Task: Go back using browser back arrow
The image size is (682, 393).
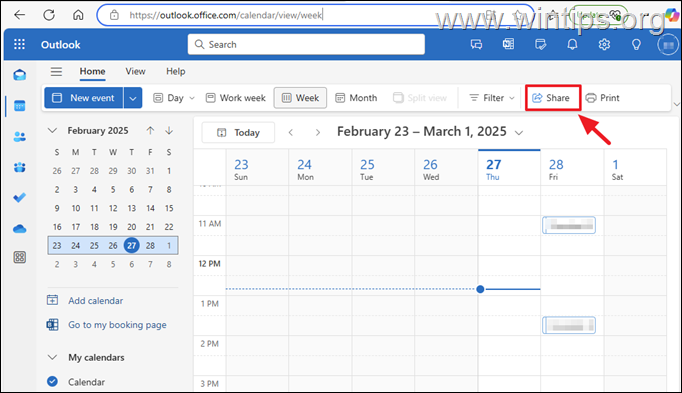Action: pos(20,15)
